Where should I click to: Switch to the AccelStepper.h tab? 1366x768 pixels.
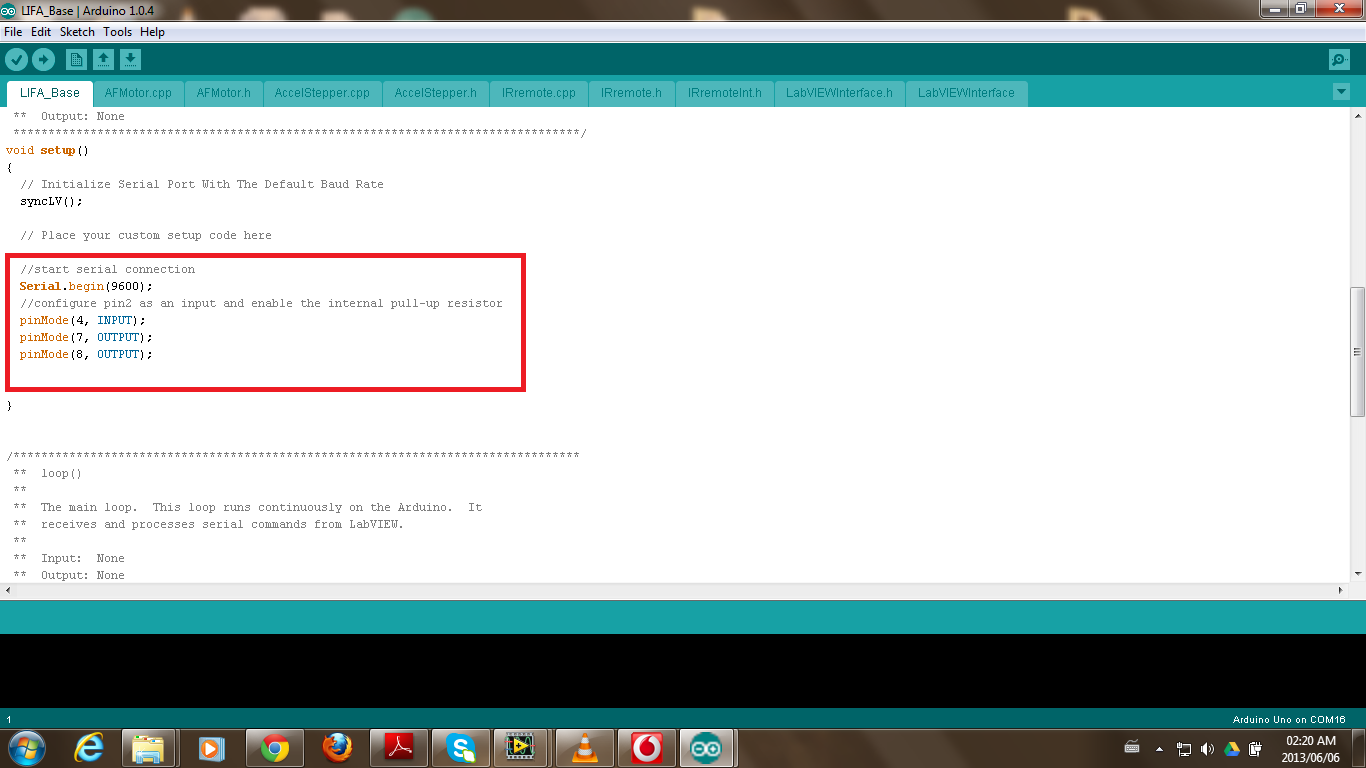(x=436, y=93)
